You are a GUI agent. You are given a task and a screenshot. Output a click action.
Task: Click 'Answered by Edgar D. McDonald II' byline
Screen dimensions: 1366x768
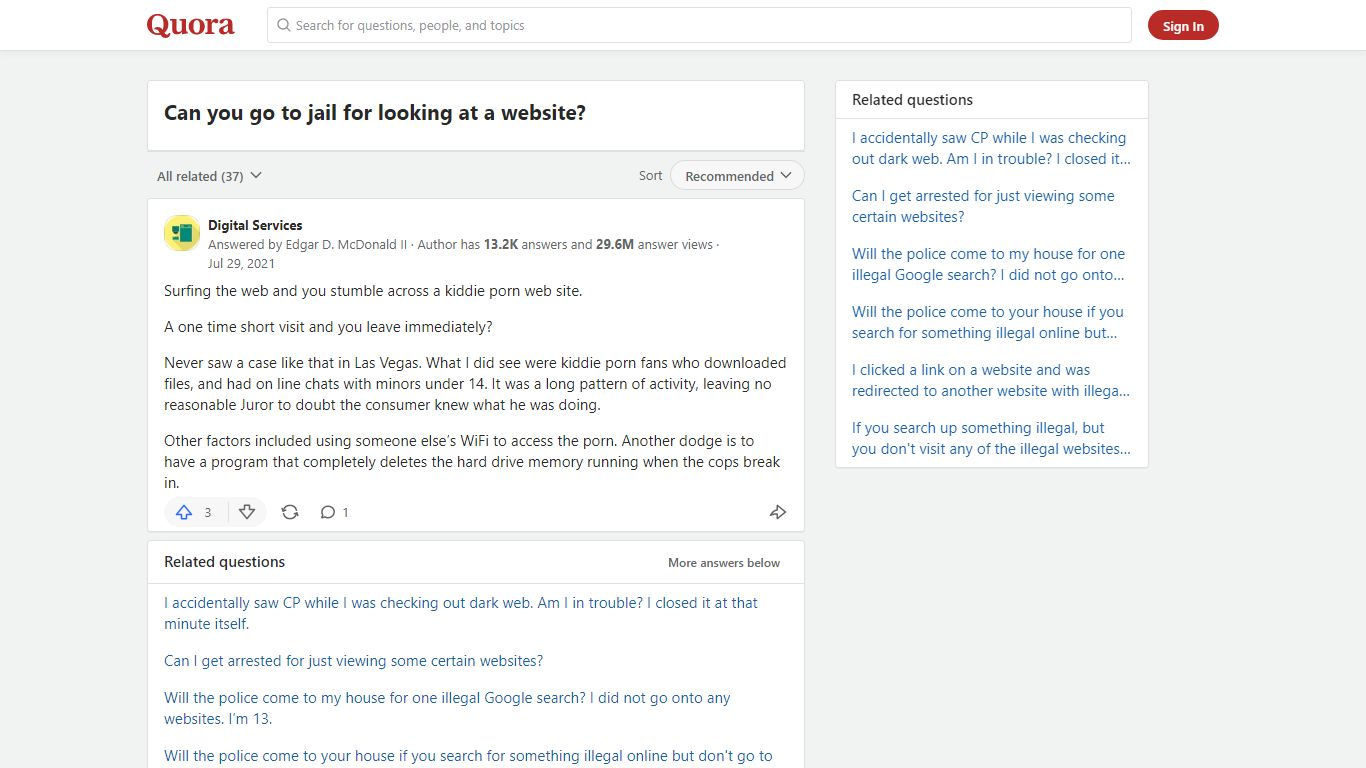click(x=308, y=244)
